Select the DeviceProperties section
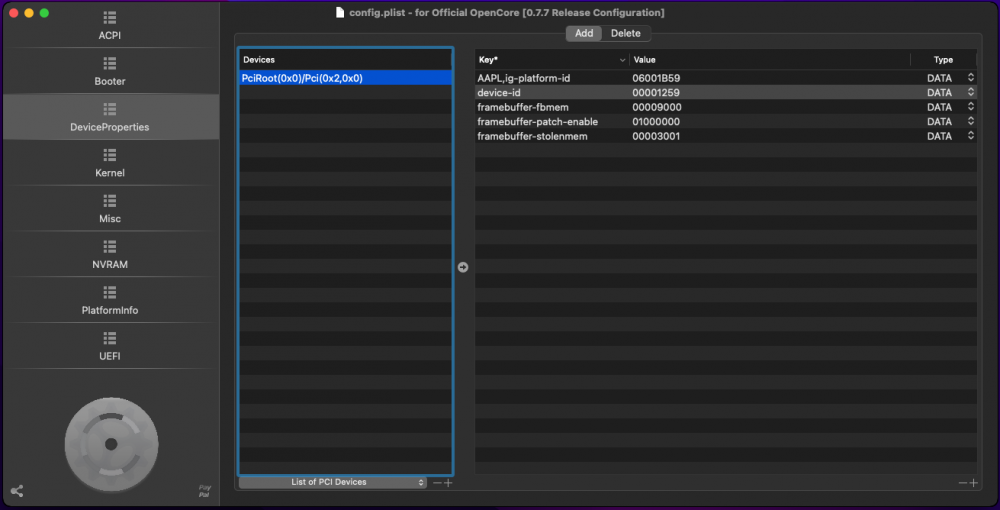 (110, 117)
